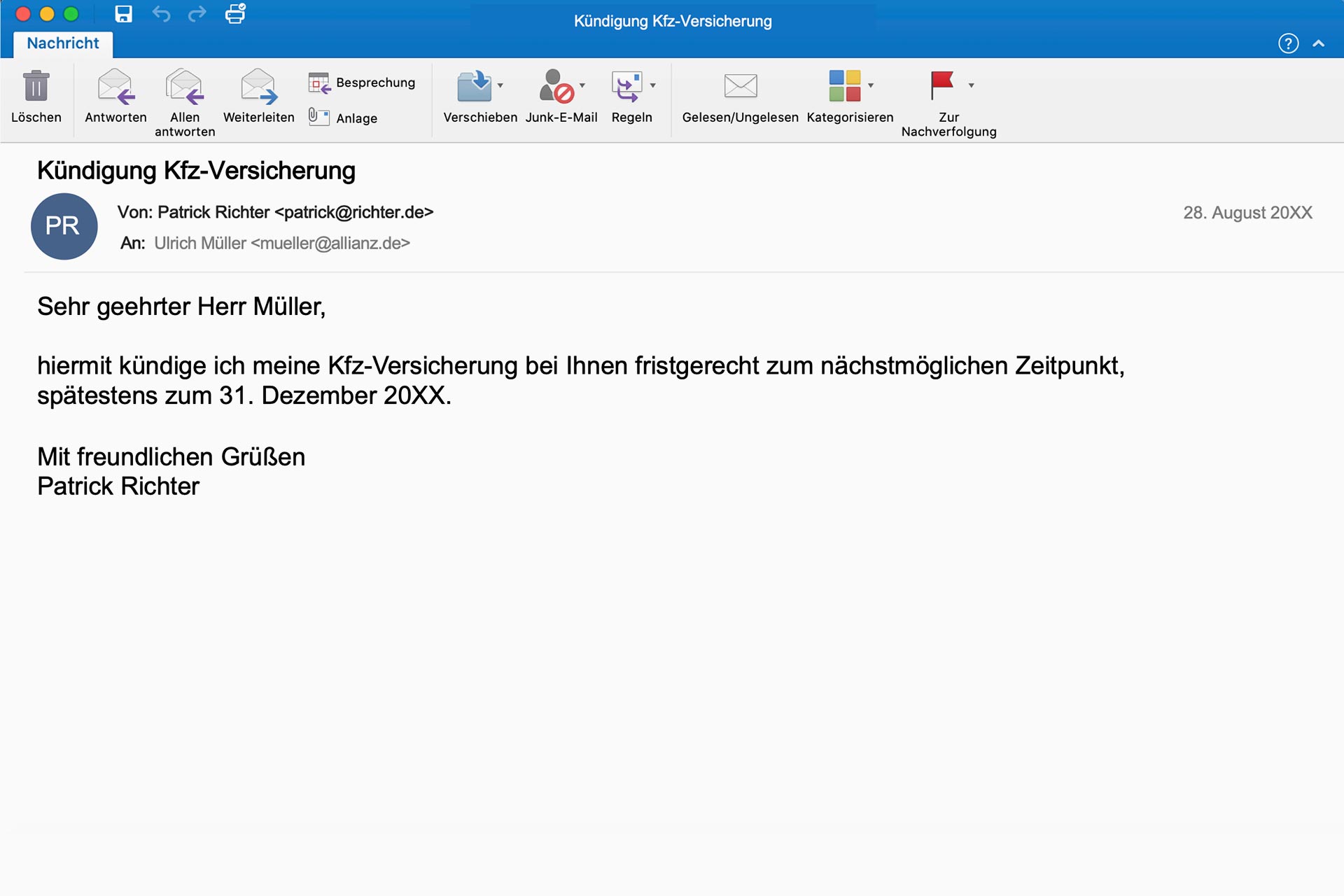Click the Kategorisieren colored squares icon
This screenshot has width=1344, height=896.
click(844, 86)
